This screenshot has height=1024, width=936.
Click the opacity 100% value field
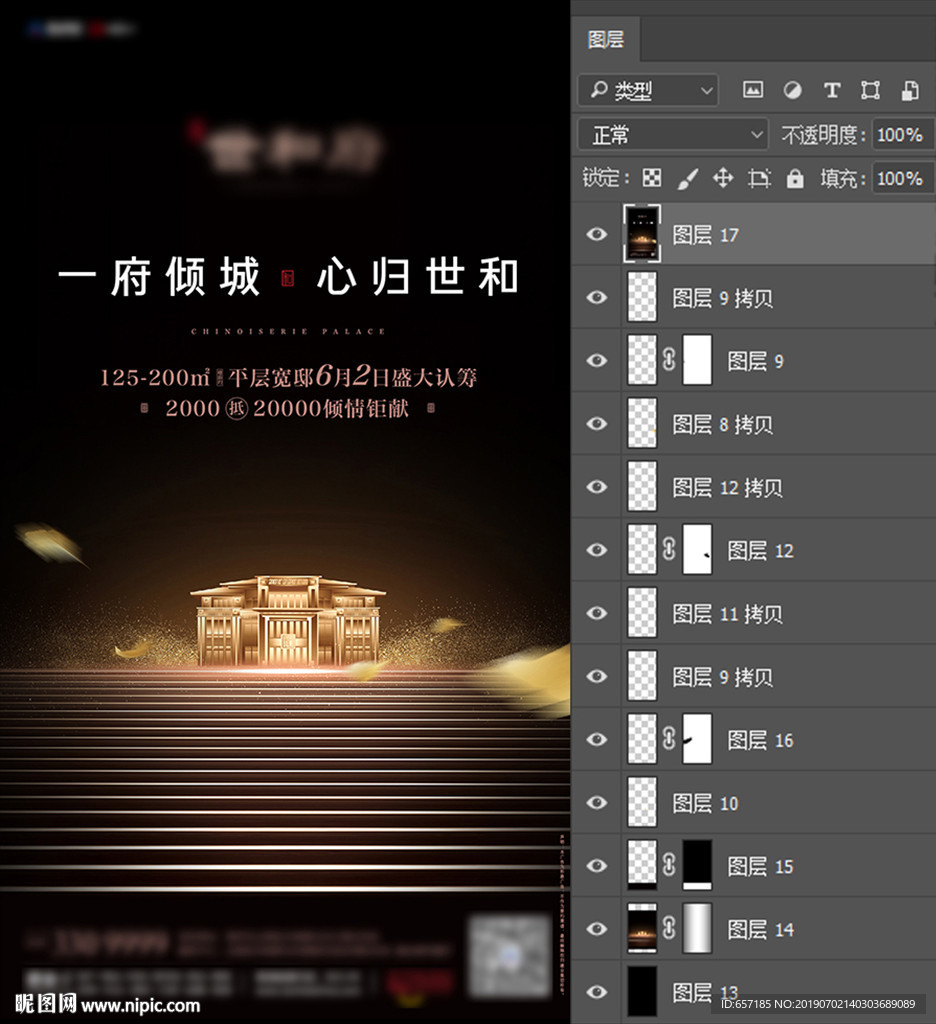point(903,135)
